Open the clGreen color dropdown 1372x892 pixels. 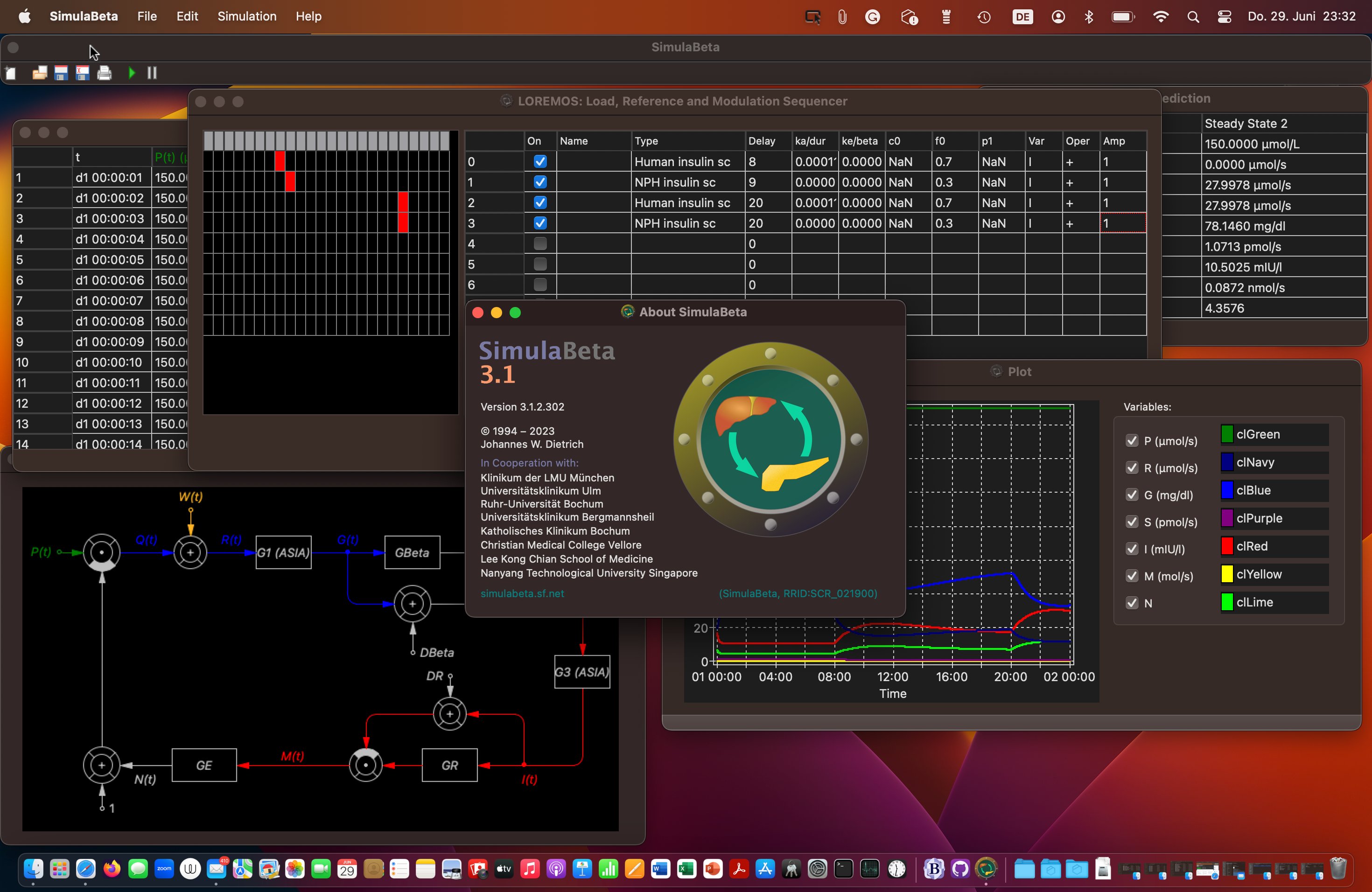1274,434
